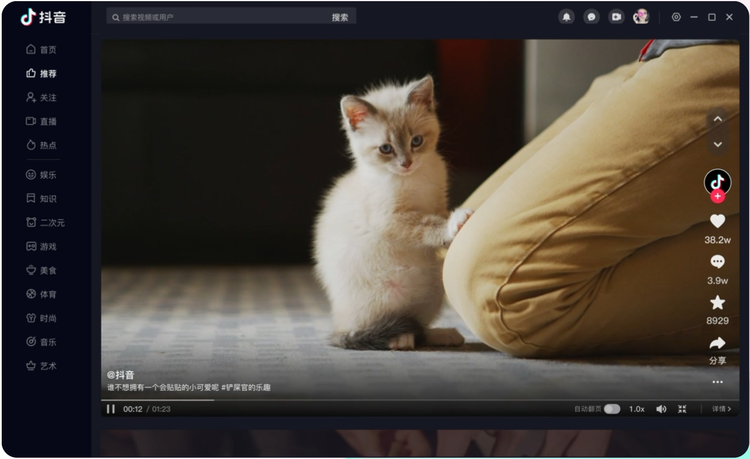Mute the video using the speaker icon

661,409
